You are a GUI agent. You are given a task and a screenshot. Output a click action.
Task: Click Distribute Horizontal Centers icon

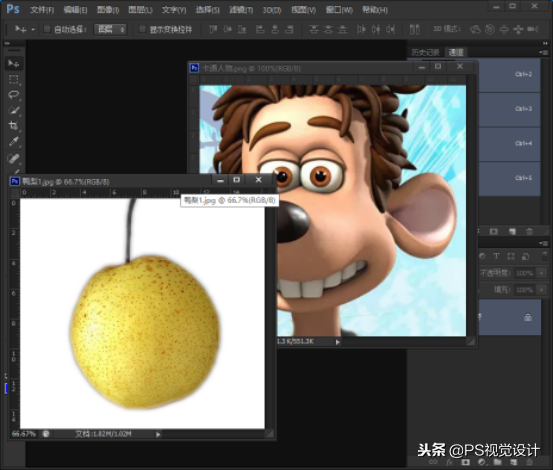tap(376, 29)
